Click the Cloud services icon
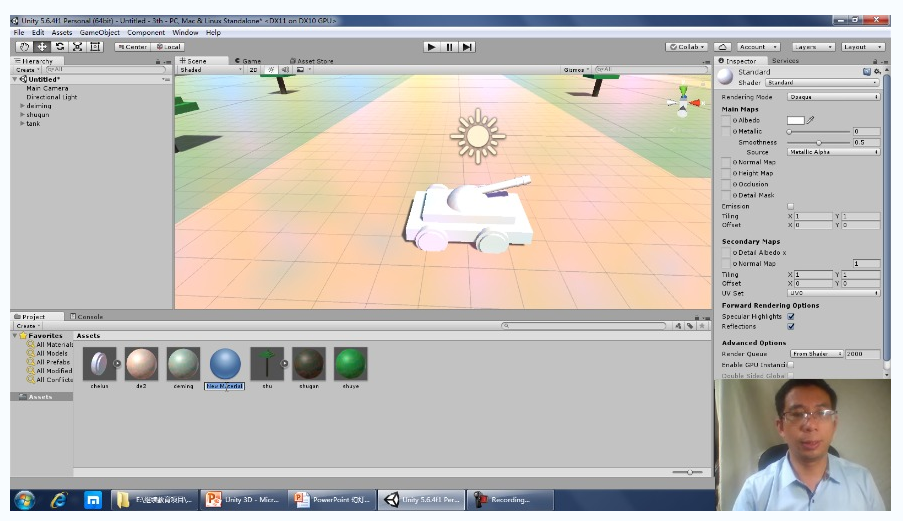 point(722,47)
